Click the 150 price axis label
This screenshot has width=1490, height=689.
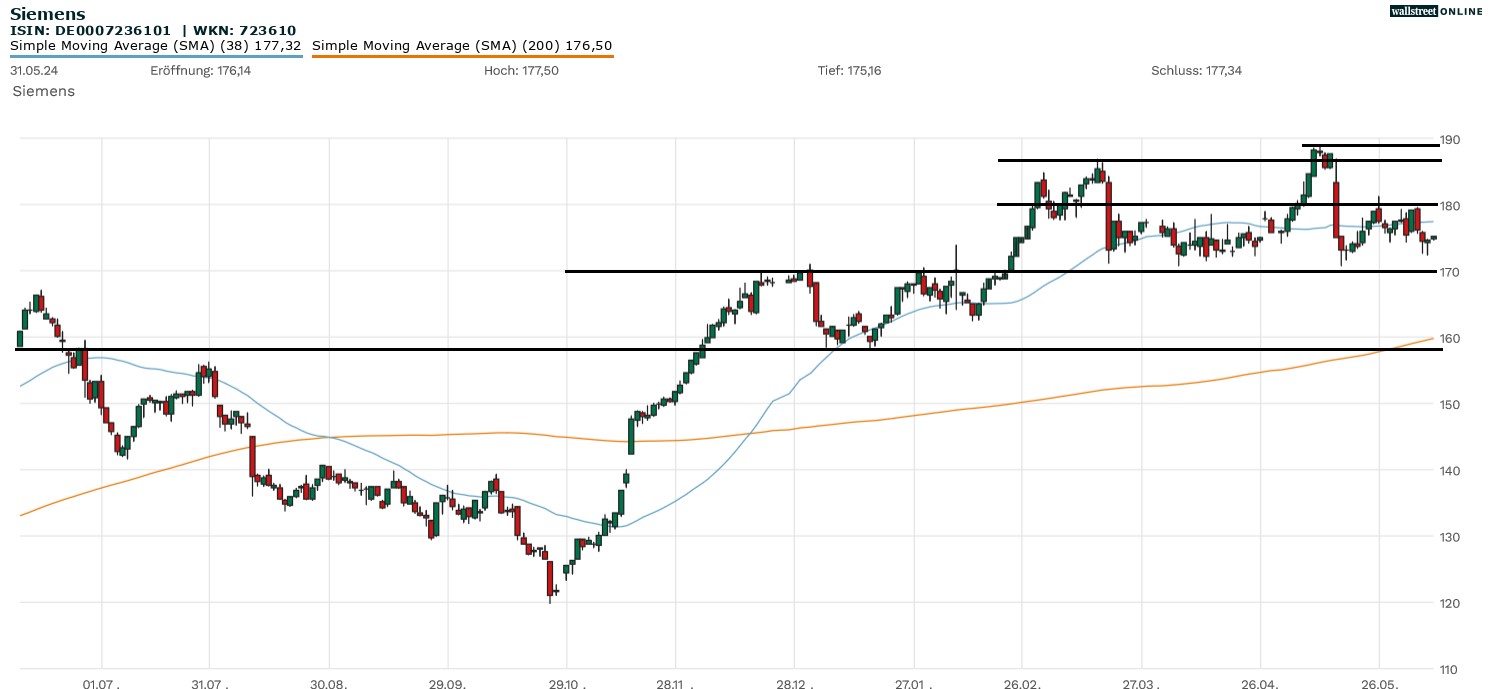[1450, 404]
